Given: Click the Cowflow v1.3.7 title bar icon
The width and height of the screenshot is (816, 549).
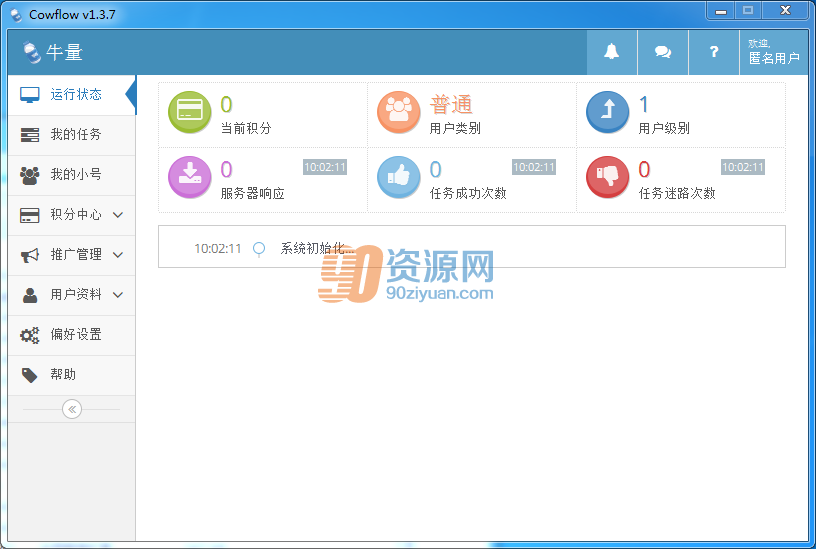Looking at the screenshot, I should [16, 15].
